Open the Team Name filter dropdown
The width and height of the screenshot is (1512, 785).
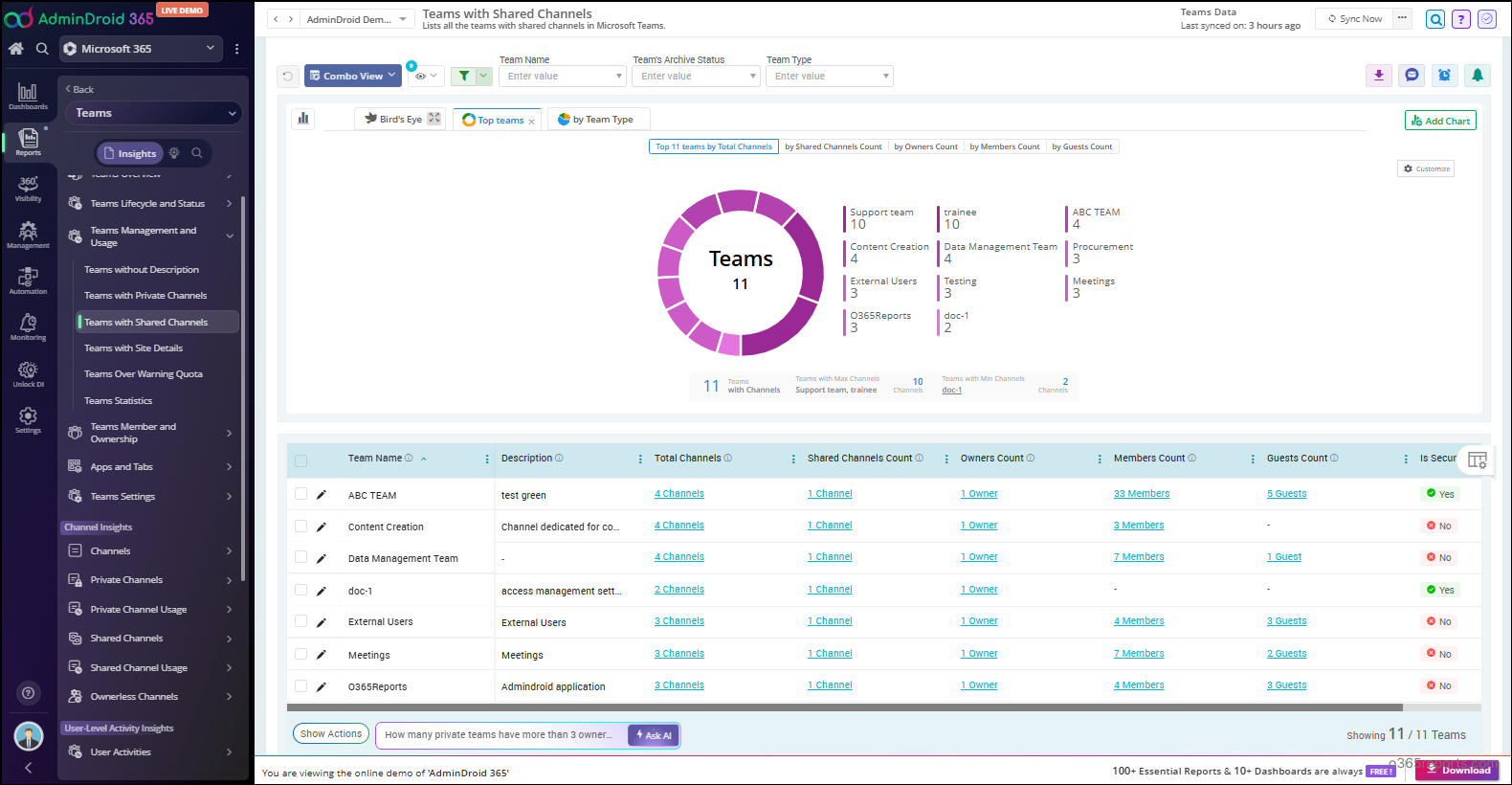click(x=563, y=76)
